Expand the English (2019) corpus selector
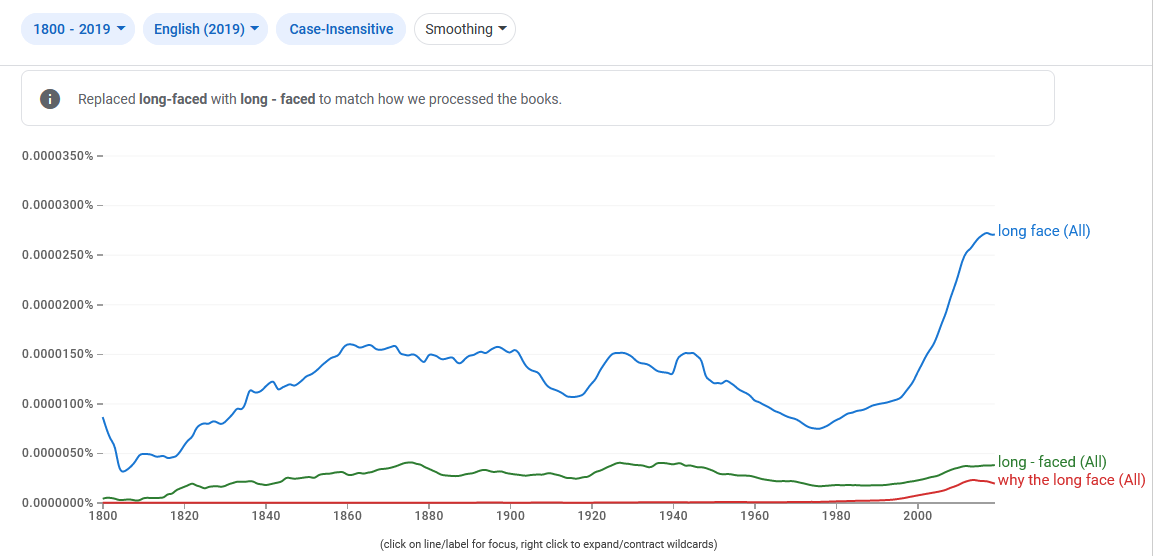This screenshot has height=556, width=1153. tap(205, 29)
